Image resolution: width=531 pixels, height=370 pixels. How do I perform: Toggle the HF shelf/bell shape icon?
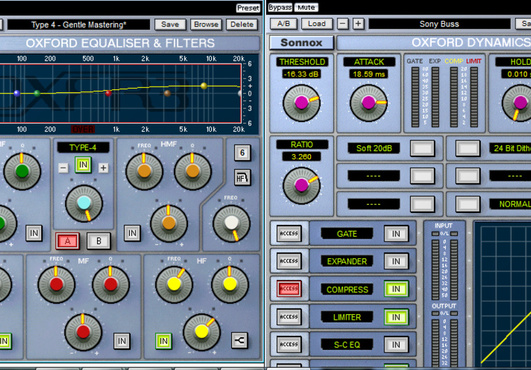pyautogui.click(x=239, y=340)
